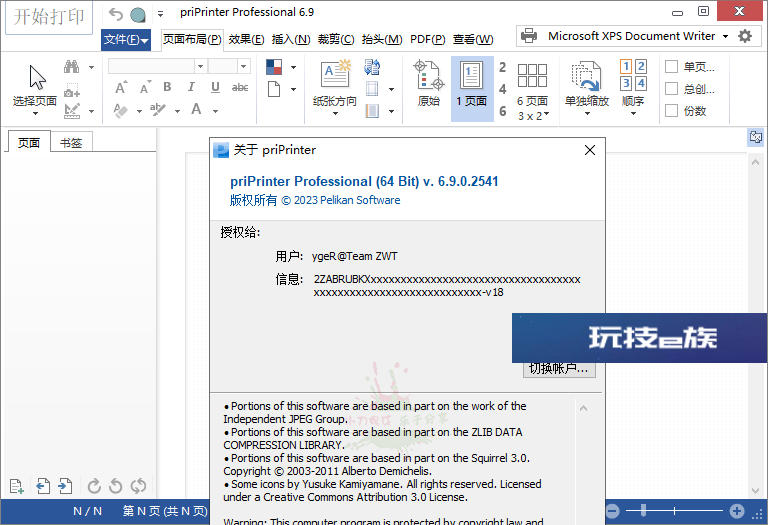Enable the 单页... checkbox
Image resolution: width=768 pixels, height=525 pixels.
point(672,67)
